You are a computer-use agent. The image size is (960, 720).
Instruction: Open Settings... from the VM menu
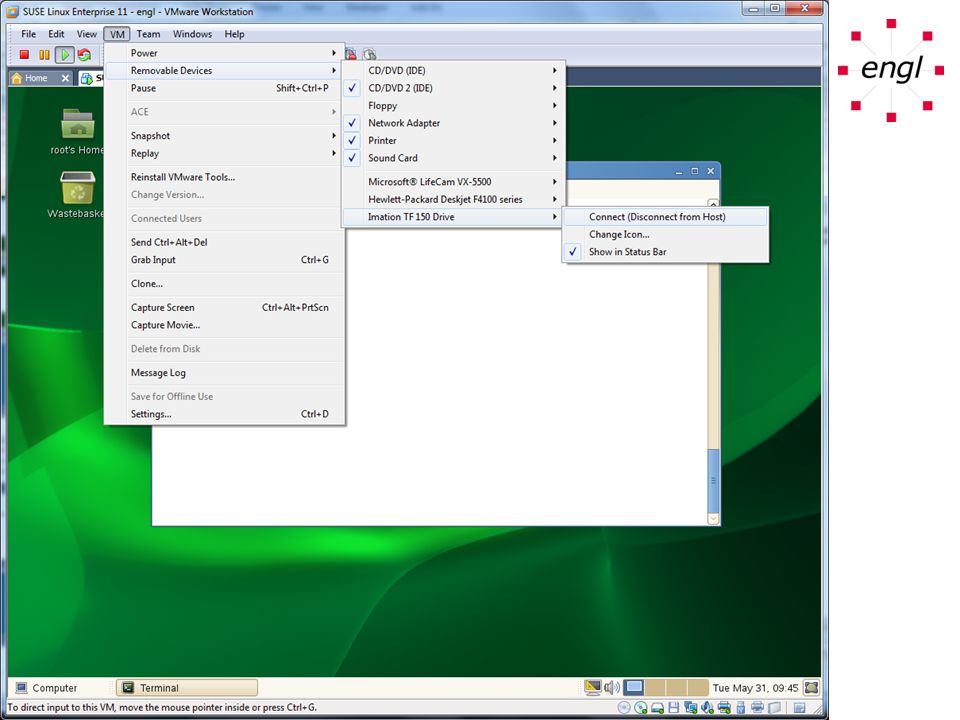point(224,414)
